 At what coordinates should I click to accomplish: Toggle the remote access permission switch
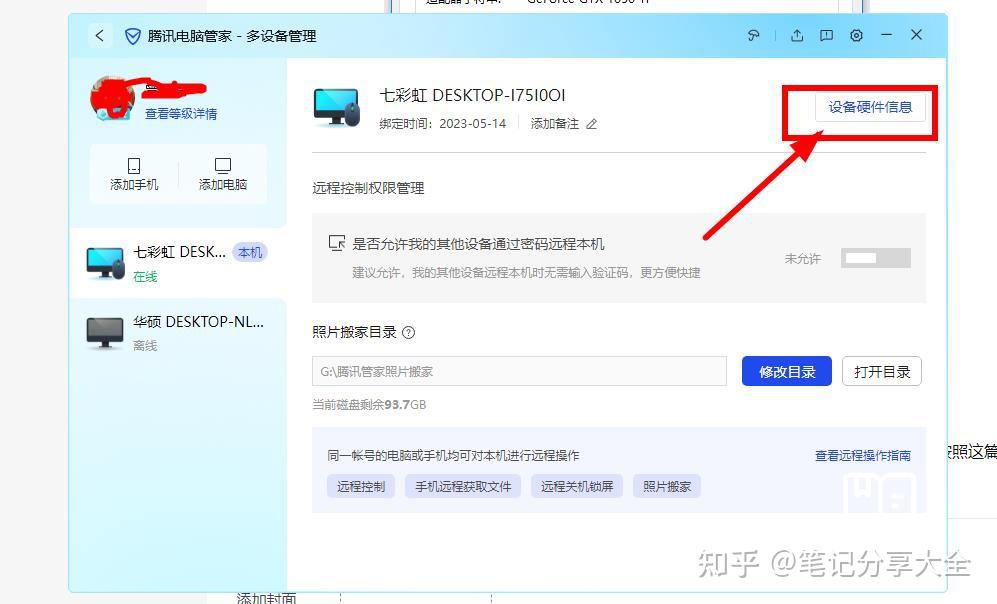click(876, 258)
